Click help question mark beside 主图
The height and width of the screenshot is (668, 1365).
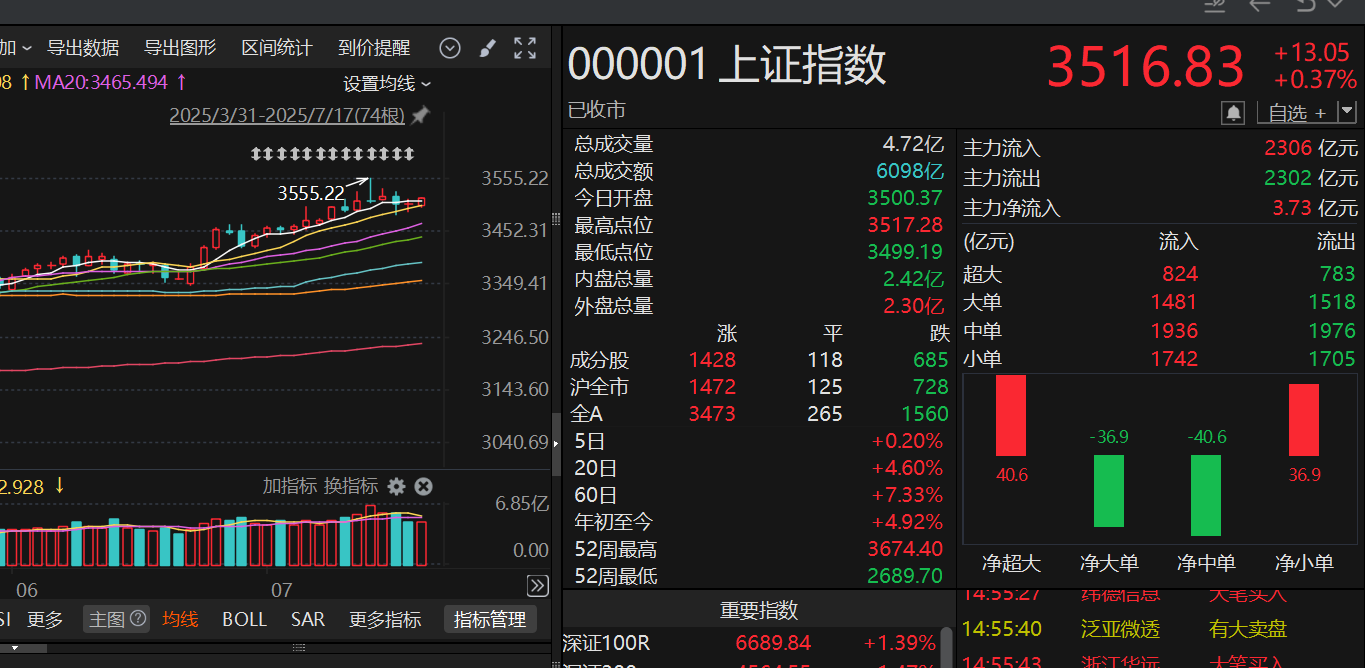tap(138, 619)
